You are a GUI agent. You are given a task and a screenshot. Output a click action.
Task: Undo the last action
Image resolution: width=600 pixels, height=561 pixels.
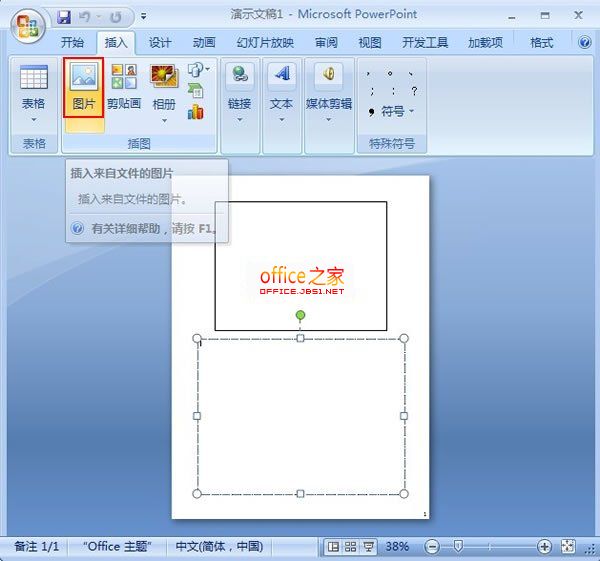click(85, 16)
